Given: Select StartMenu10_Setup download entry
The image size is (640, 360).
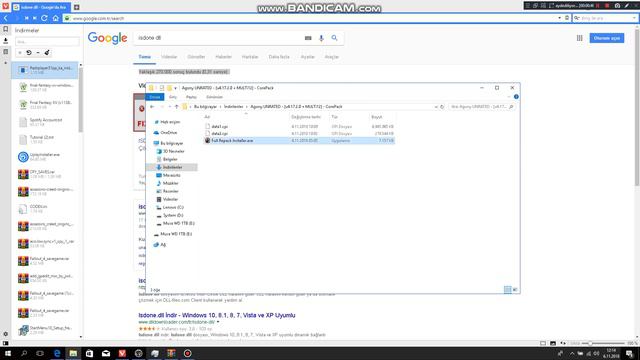Looking at the screenshot, I should pyautogui.click(x=46, y=330).
